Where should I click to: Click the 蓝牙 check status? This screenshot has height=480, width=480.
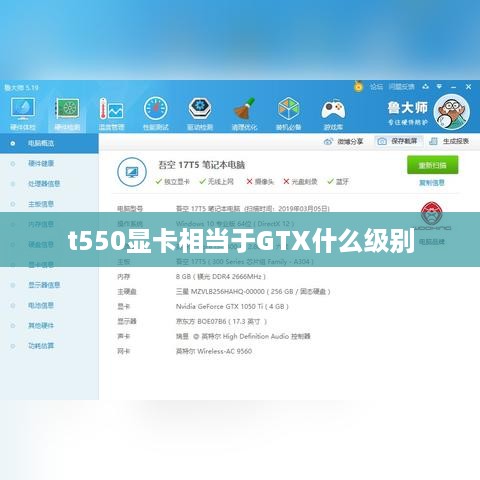click(x=338, y=182)
